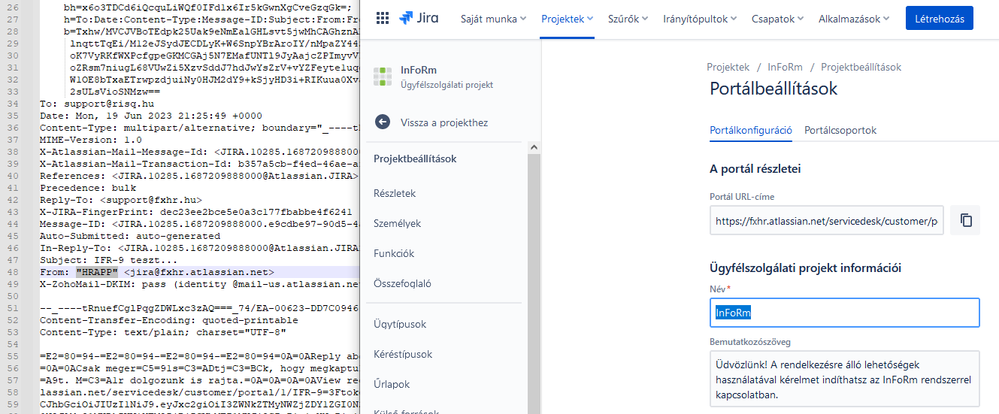The width and height of the screenshot is (999, 414).
Task: Expand the Projektek menu
Action: (x=567, y=18)
